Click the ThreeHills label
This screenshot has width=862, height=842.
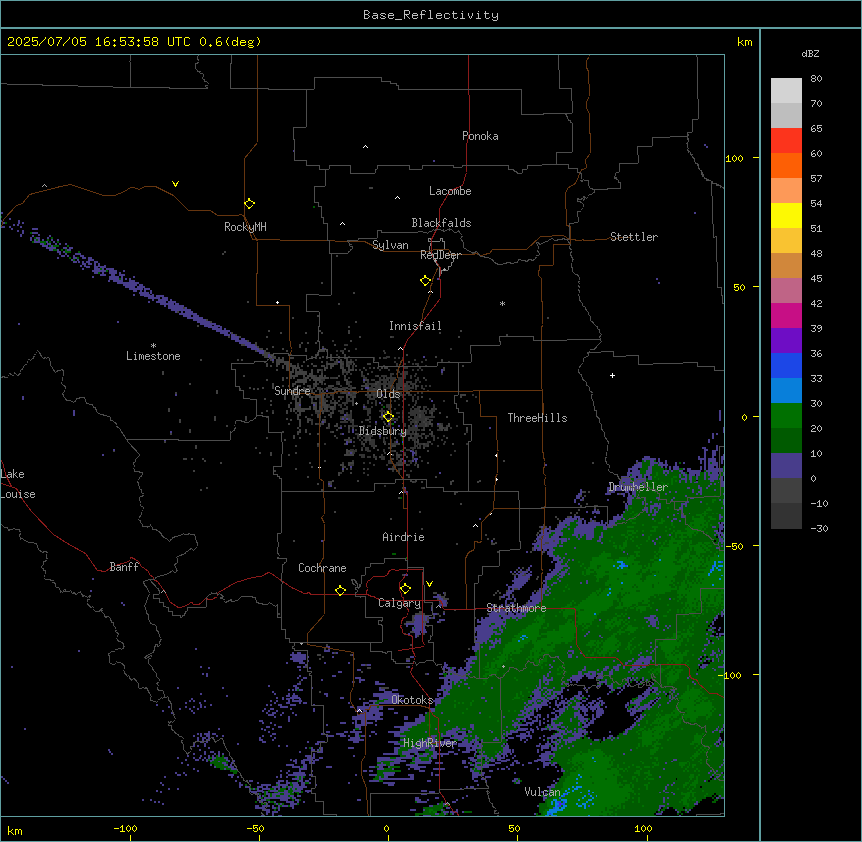coord(537,418)
